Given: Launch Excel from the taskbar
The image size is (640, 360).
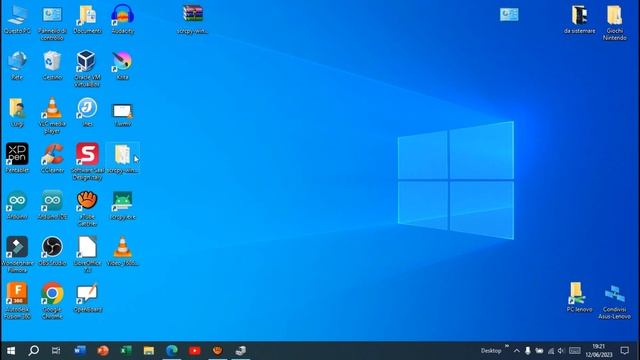Looking at the screenshot, I should coord(126,351).
